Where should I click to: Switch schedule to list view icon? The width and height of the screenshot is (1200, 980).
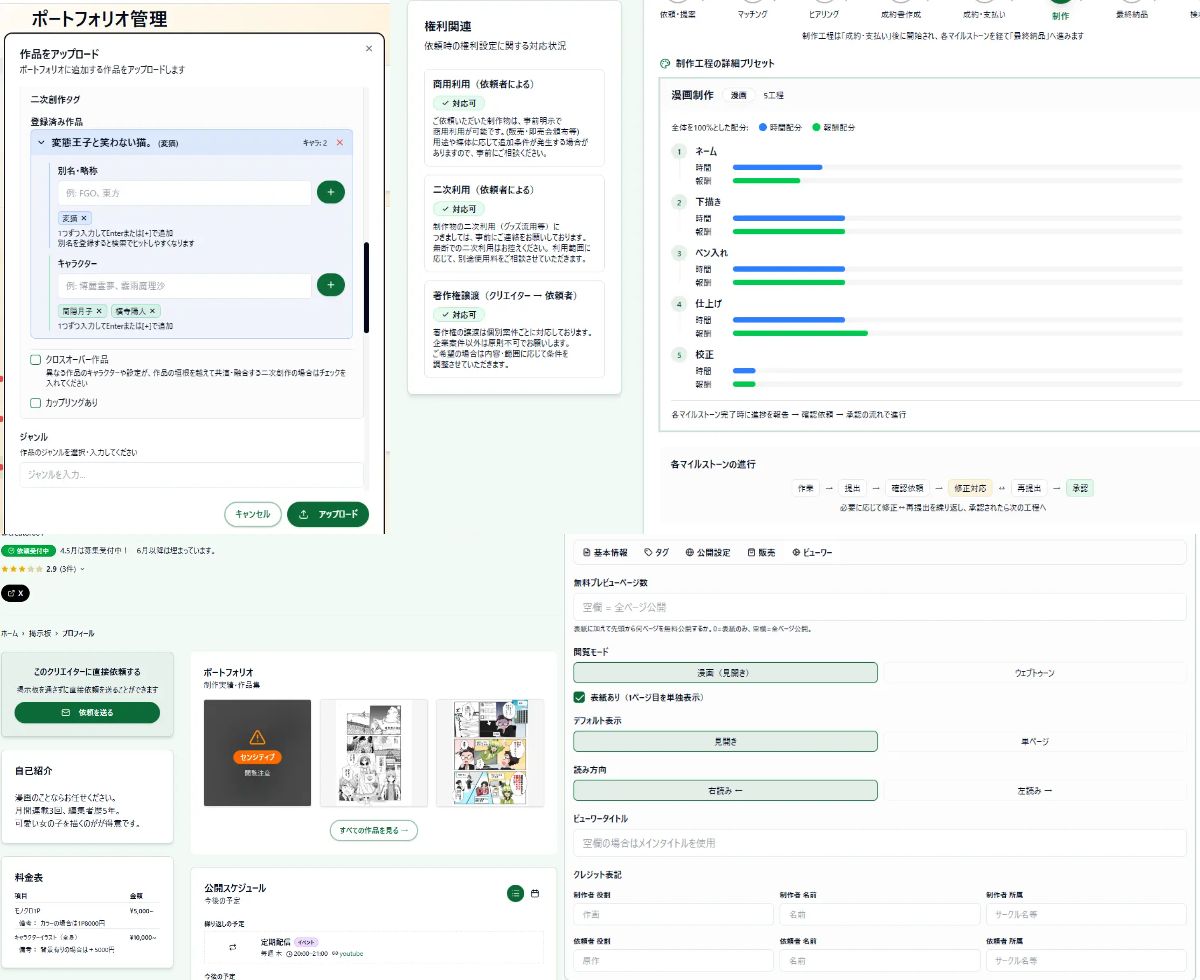click(515, 893)
